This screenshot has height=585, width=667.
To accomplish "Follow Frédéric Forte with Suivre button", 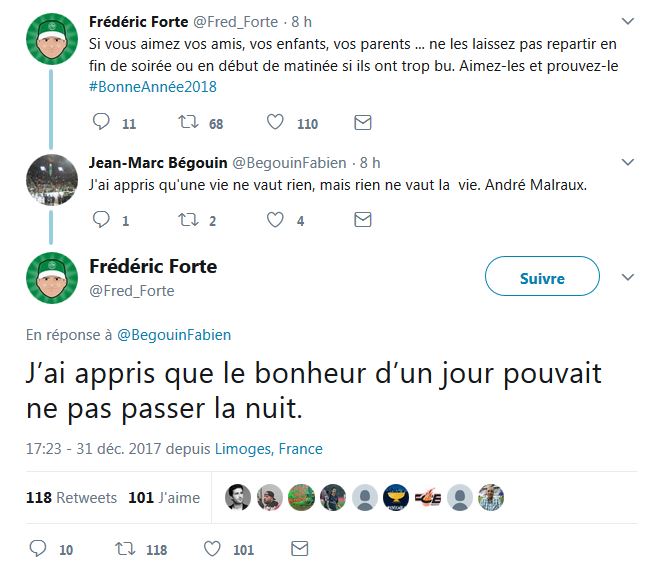I will pos(542,278).
